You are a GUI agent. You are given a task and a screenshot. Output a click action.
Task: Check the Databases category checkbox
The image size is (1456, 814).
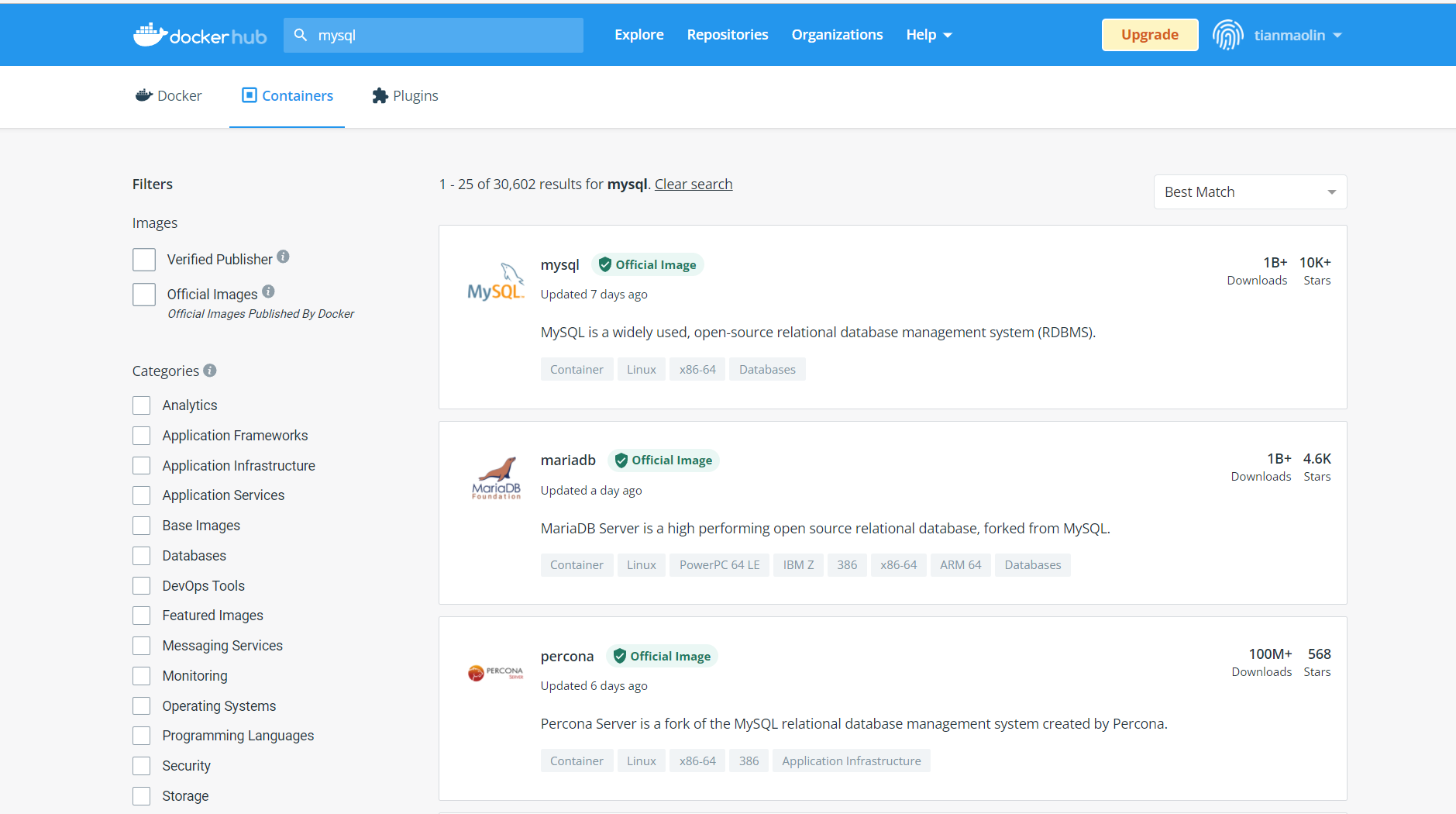pos(141,556)
